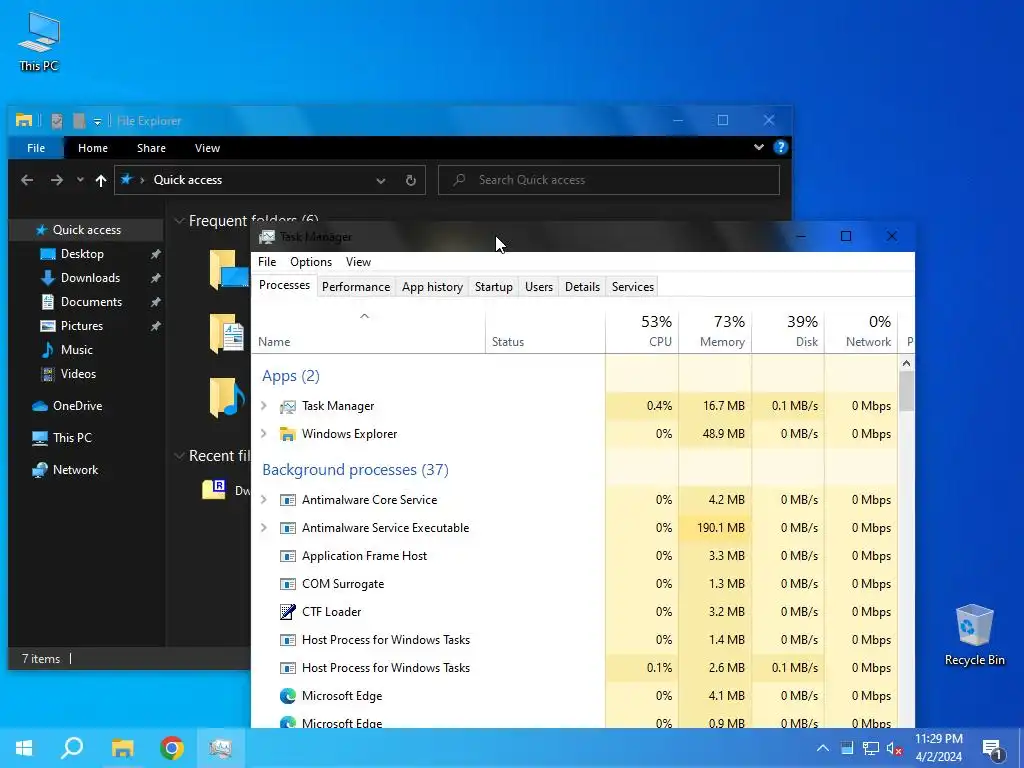Image resolution: width=1024 pixels, height=768 pixels.
Task: Switch to the Performance tab
Action: click(x=356, y=287)
